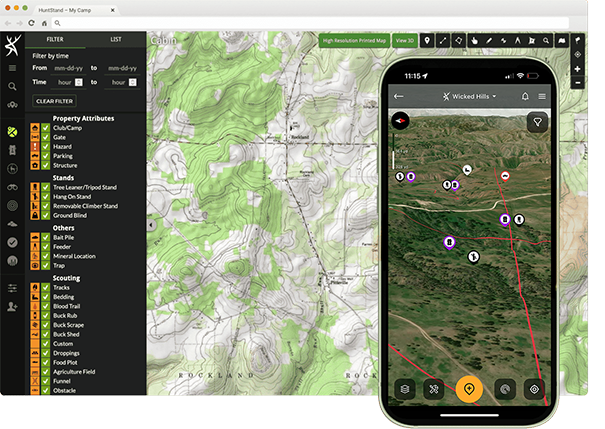This screenshot has height=429, width=605.
Task: Click the CLEAR FILTER button
Action: pyautogui.click(x=54, y=101)
